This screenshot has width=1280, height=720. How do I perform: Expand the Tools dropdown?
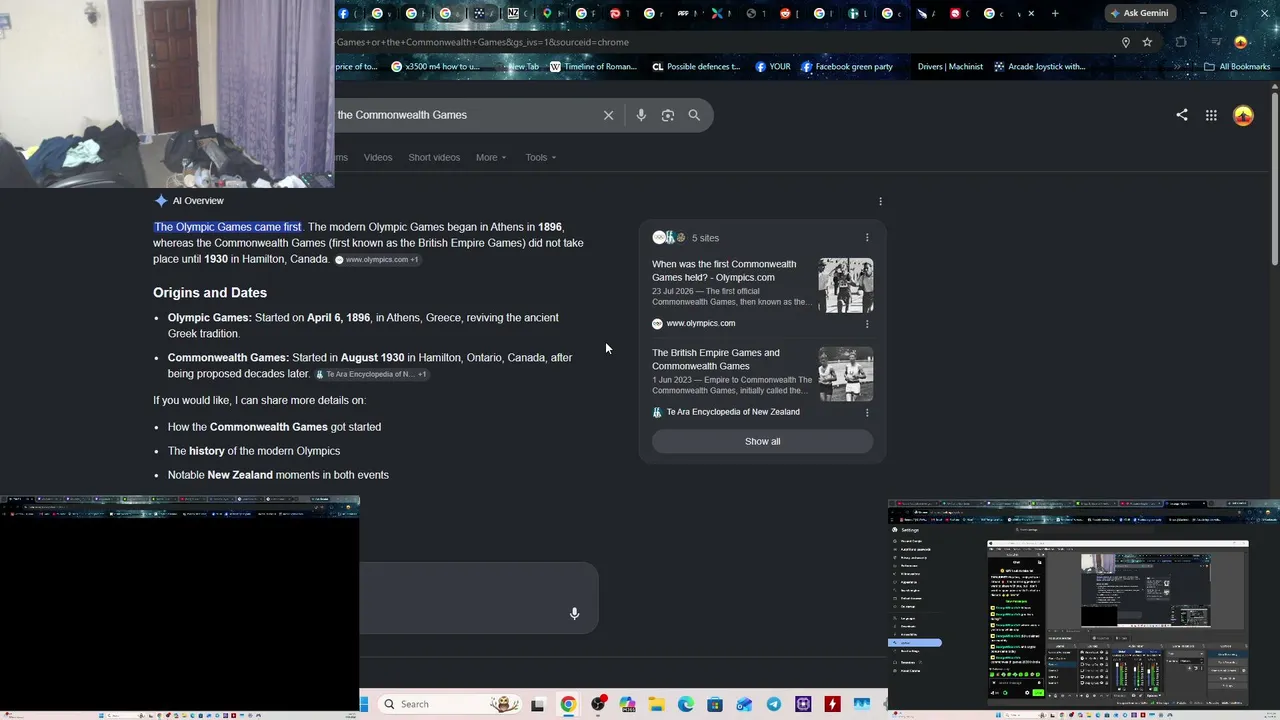point(541,157)
